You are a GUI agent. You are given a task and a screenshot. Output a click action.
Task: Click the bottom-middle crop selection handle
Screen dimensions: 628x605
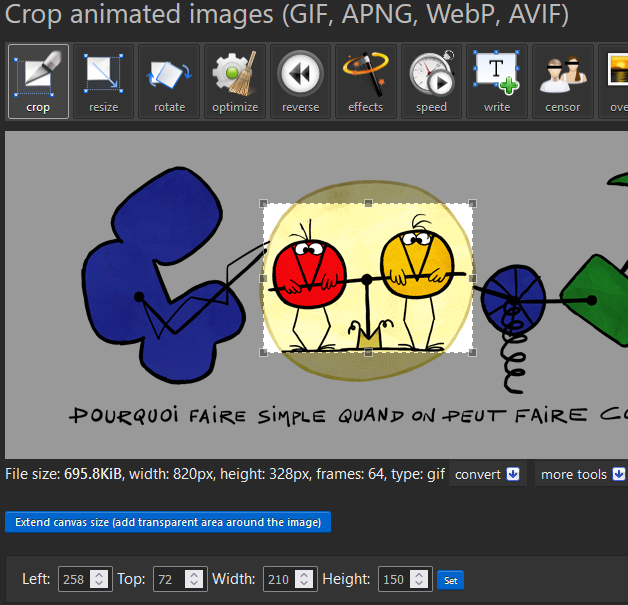point(368,352)
